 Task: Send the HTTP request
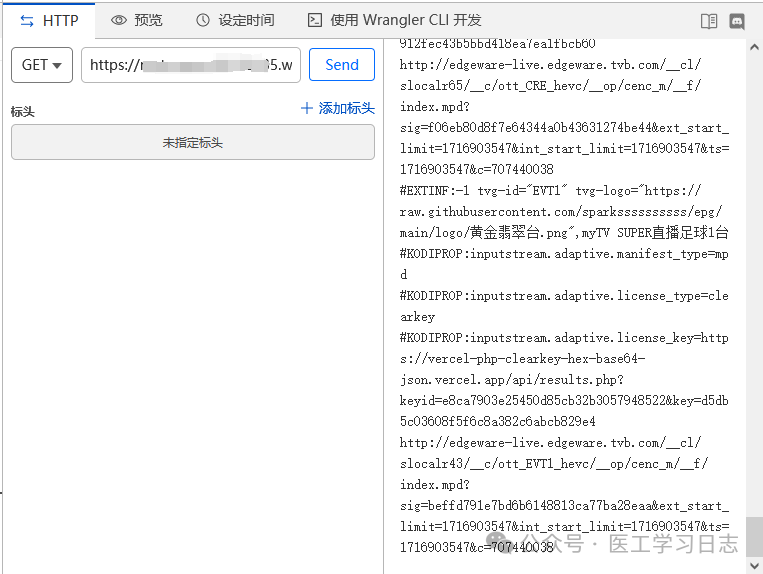pos(342,65)
